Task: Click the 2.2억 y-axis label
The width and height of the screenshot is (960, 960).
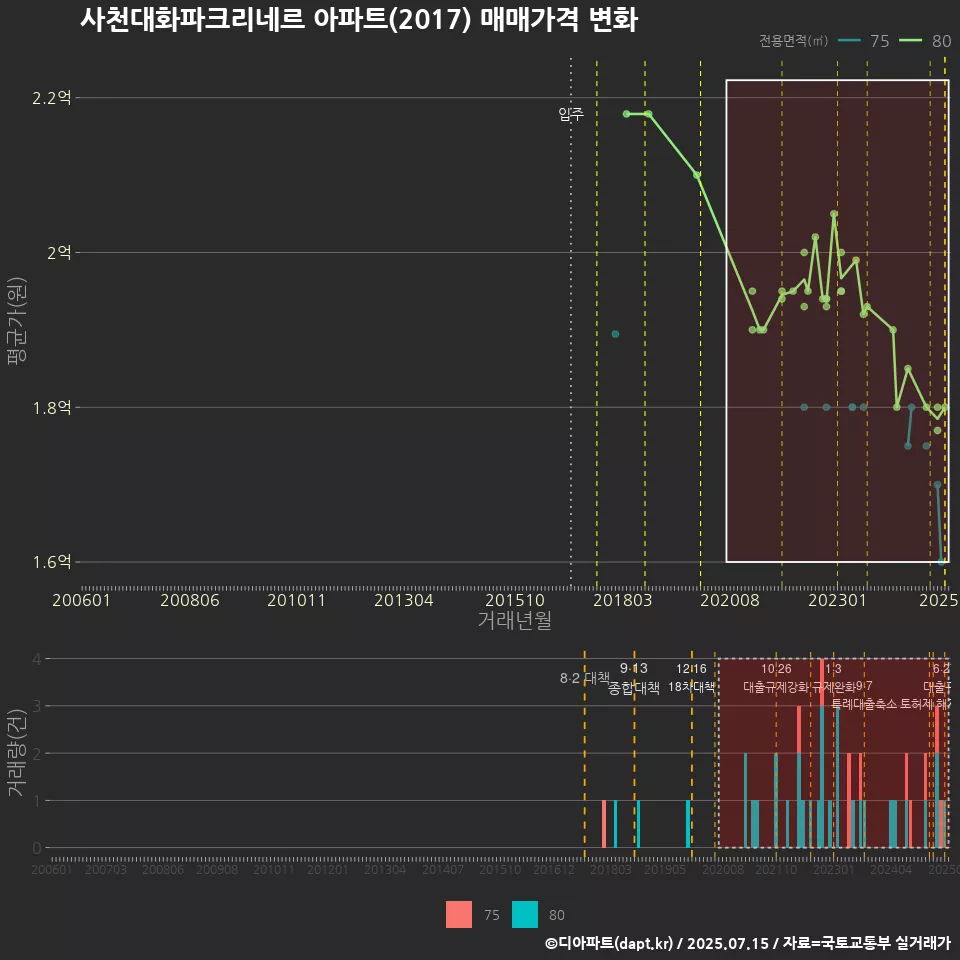Action: [x=51, y=97]
